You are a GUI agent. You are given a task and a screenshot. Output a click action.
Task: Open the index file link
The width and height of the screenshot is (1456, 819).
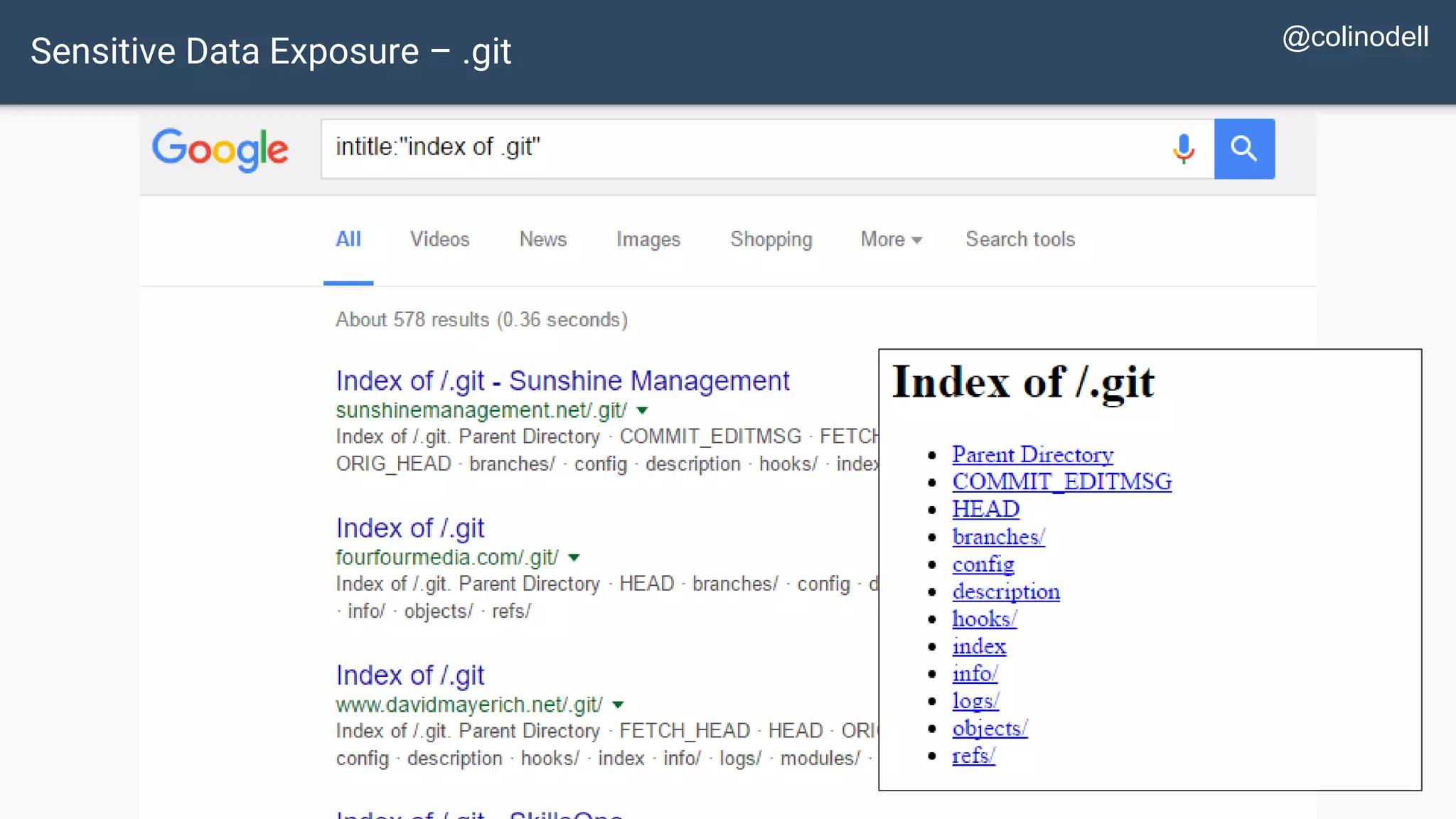point(979,646)
